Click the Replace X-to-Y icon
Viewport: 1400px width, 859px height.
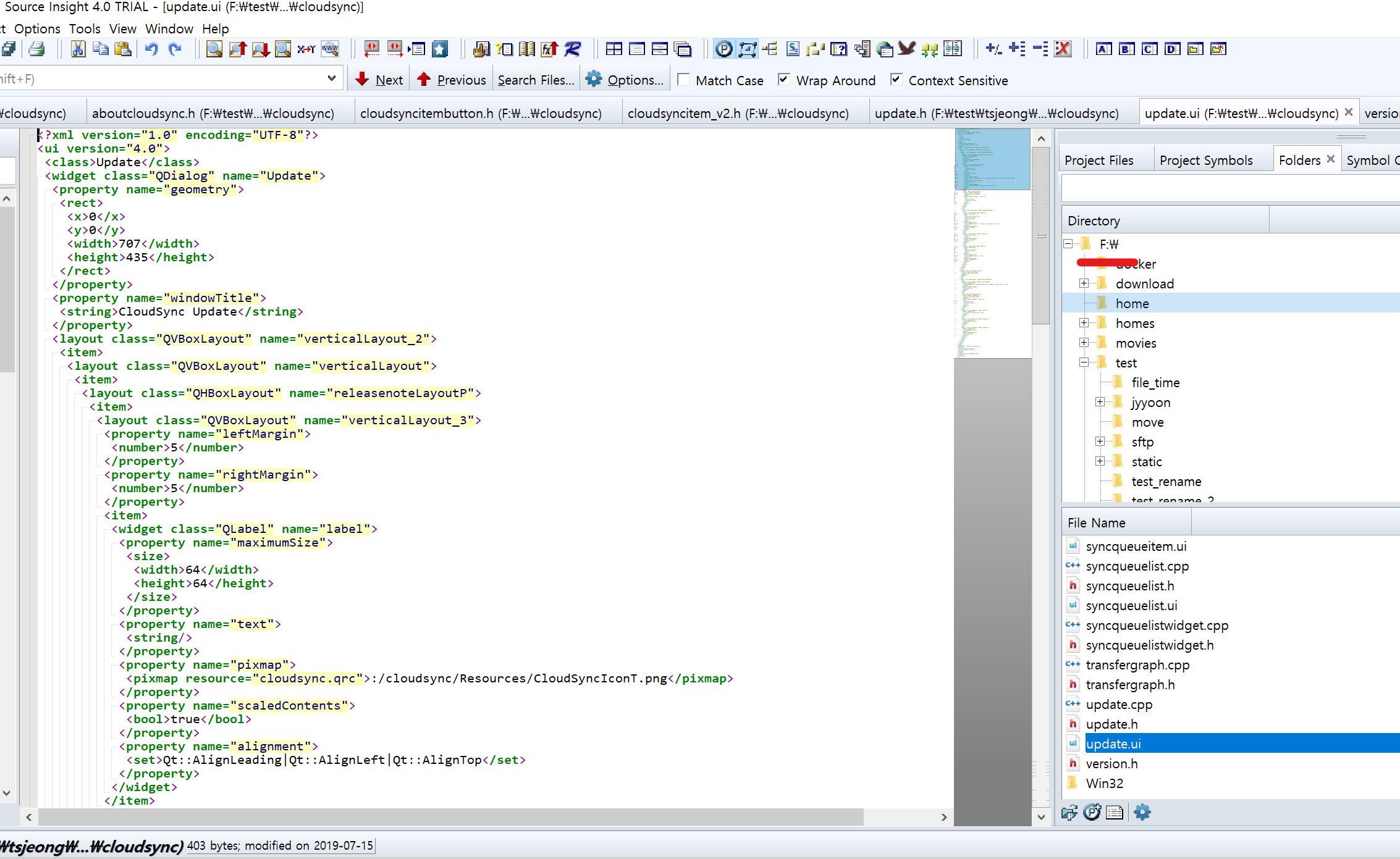coord(306,49)
